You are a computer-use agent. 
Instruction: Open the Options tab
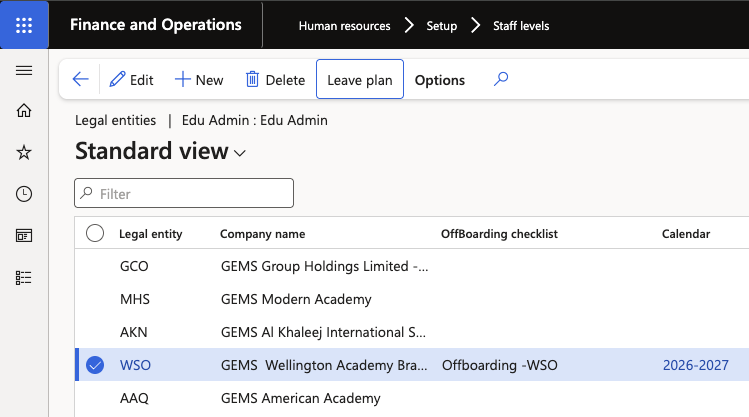pos(439,80)
